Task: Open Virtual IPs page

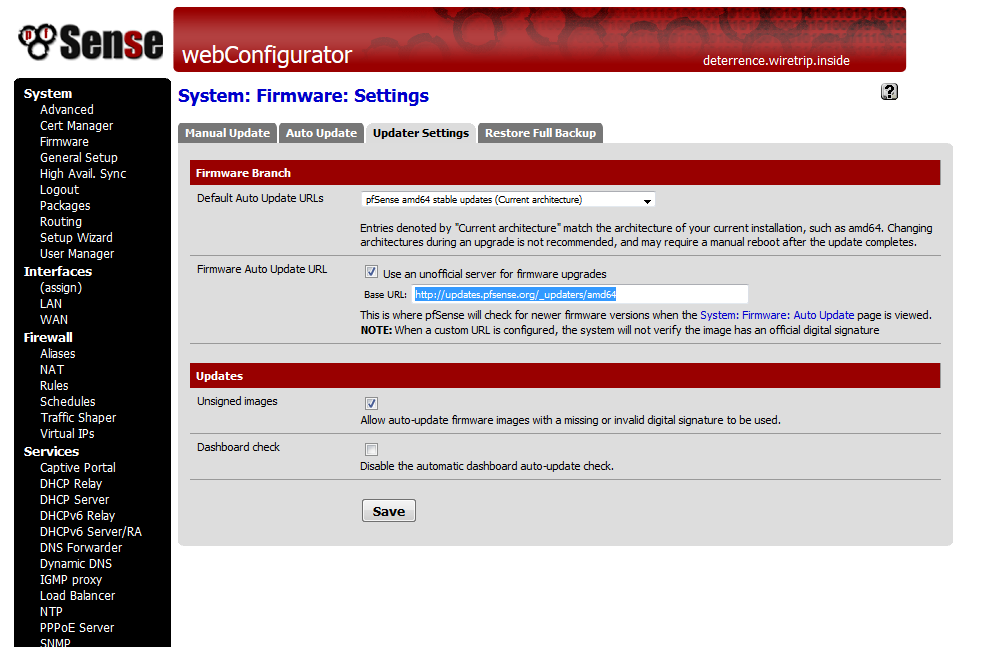Action: [67, 434]
